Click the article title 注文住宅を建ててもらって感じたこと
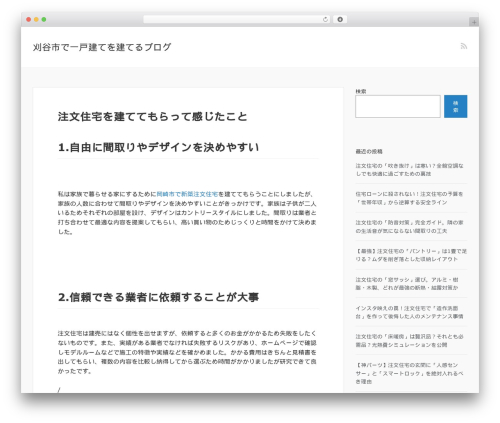The image size is (500, 423). (152, 117)
